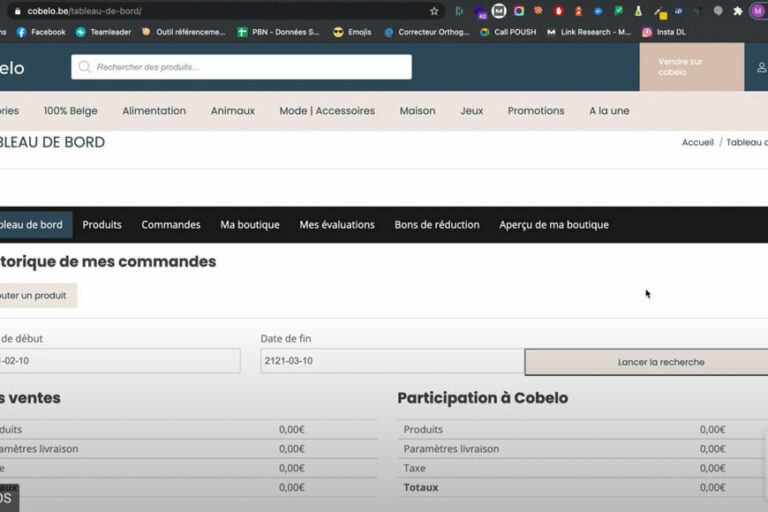Switch to the Commandes tab
Image resolution: width=768 pixels, height=512 pixels.
tap(171, 225)
